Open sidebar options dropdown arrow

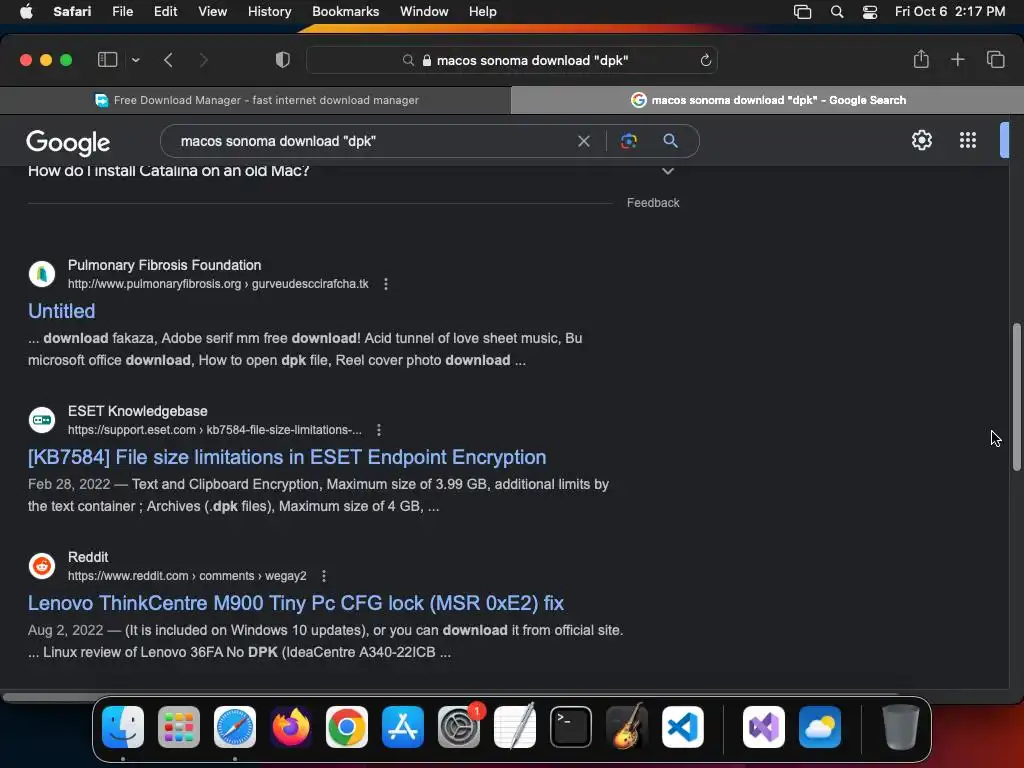[x=135, y=60]
